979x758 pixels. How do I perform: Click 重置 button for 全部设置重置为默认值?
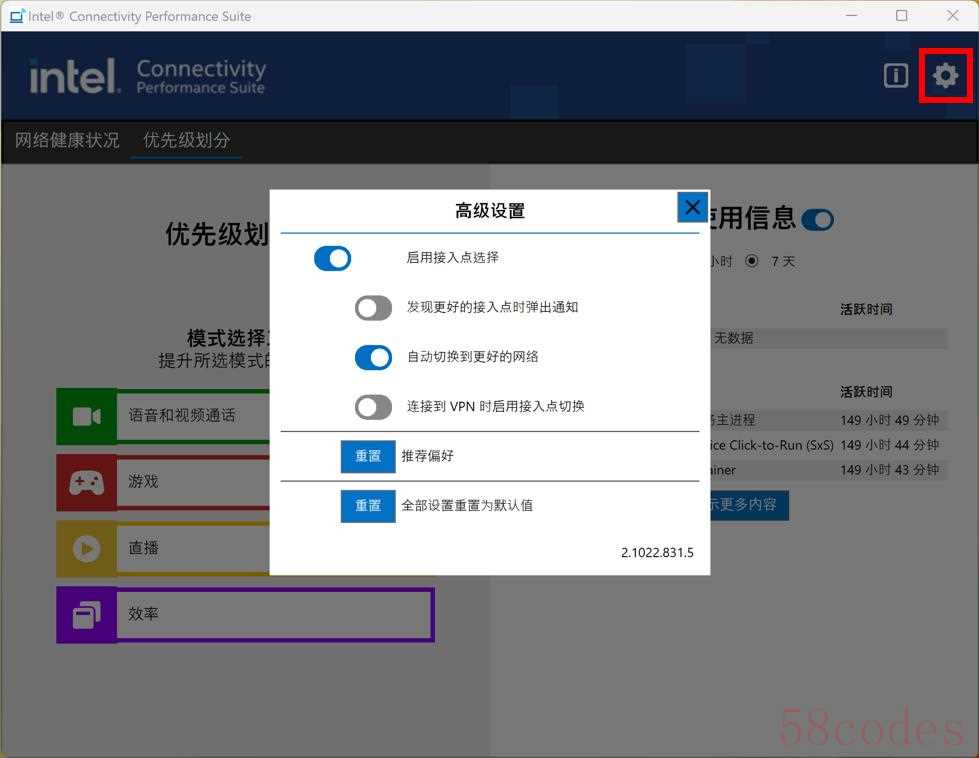tap(368, 506)
